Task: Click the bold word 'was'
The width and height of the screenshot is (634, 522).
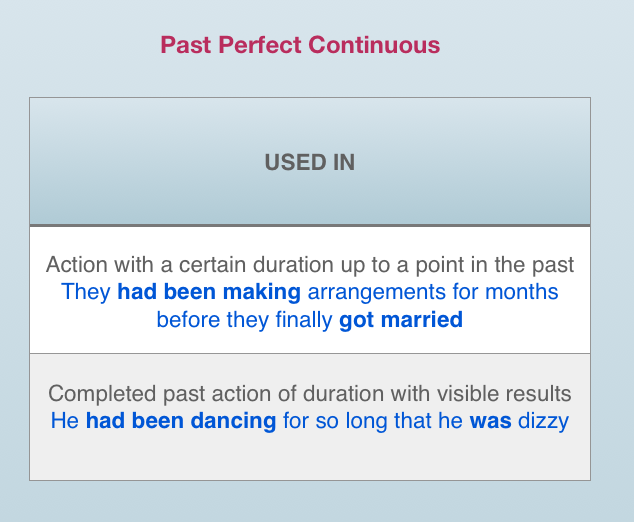Action: (x=490, y=421)
